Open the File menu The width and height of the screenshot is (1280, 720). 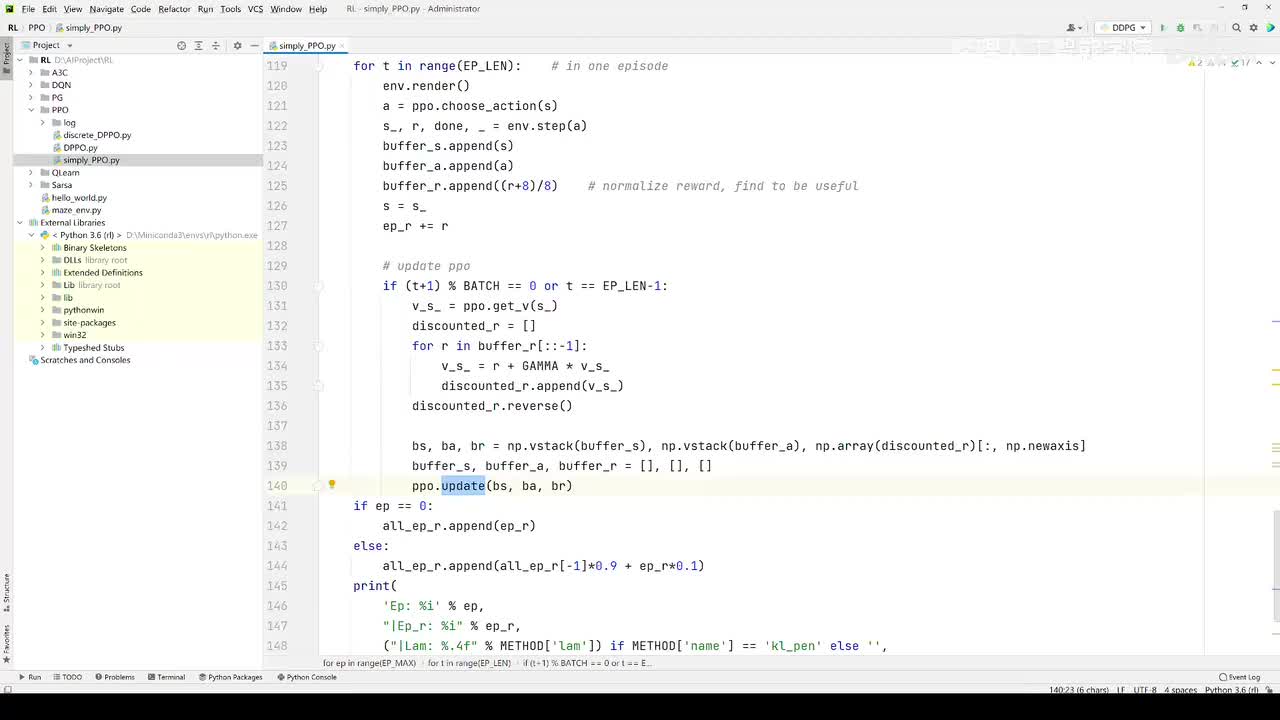[28, 9]
